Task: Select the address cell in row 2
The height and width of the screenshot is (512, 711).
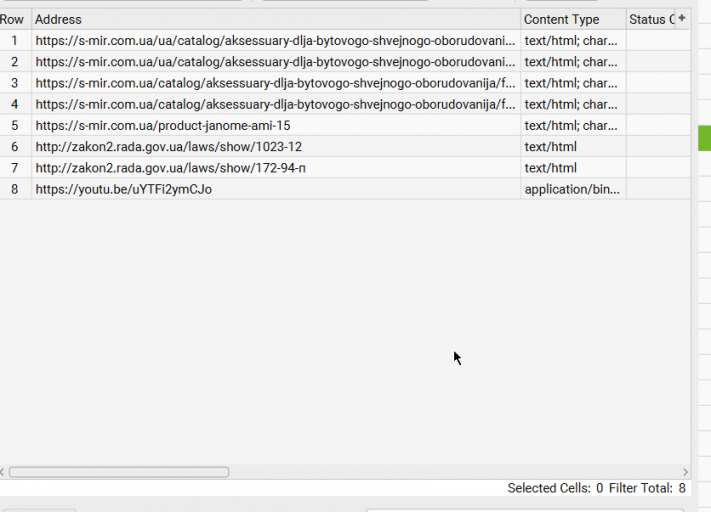Action: click(276, 62)
